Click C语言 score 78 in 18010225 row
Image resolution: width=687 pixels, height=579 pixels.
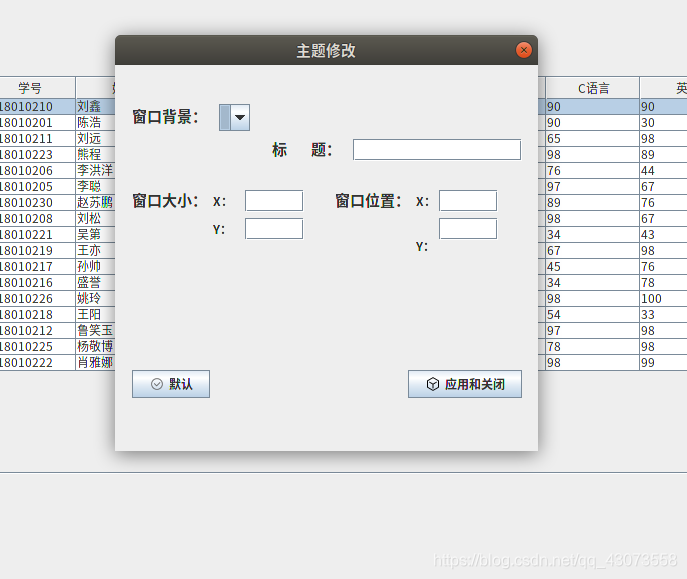(592, 346)
